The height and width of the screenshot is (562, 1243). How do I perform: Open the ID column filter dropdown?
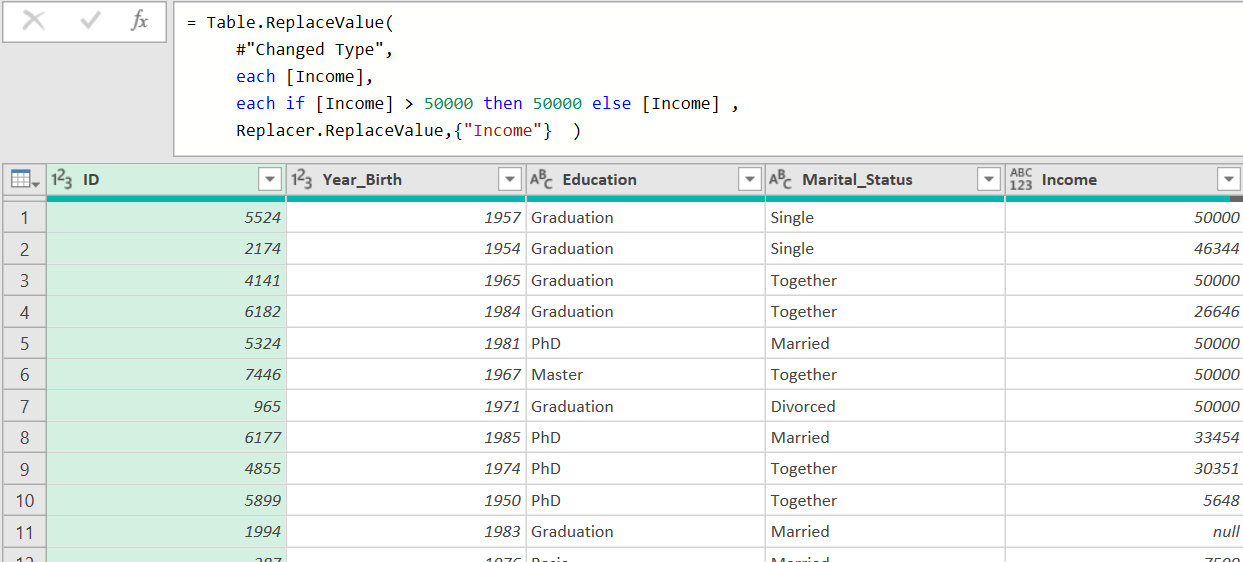click(x=270, y=180)
